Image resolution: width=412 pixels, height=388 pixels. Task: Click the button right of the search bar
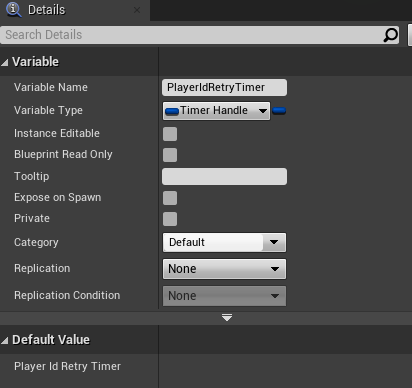coord(410,35)
